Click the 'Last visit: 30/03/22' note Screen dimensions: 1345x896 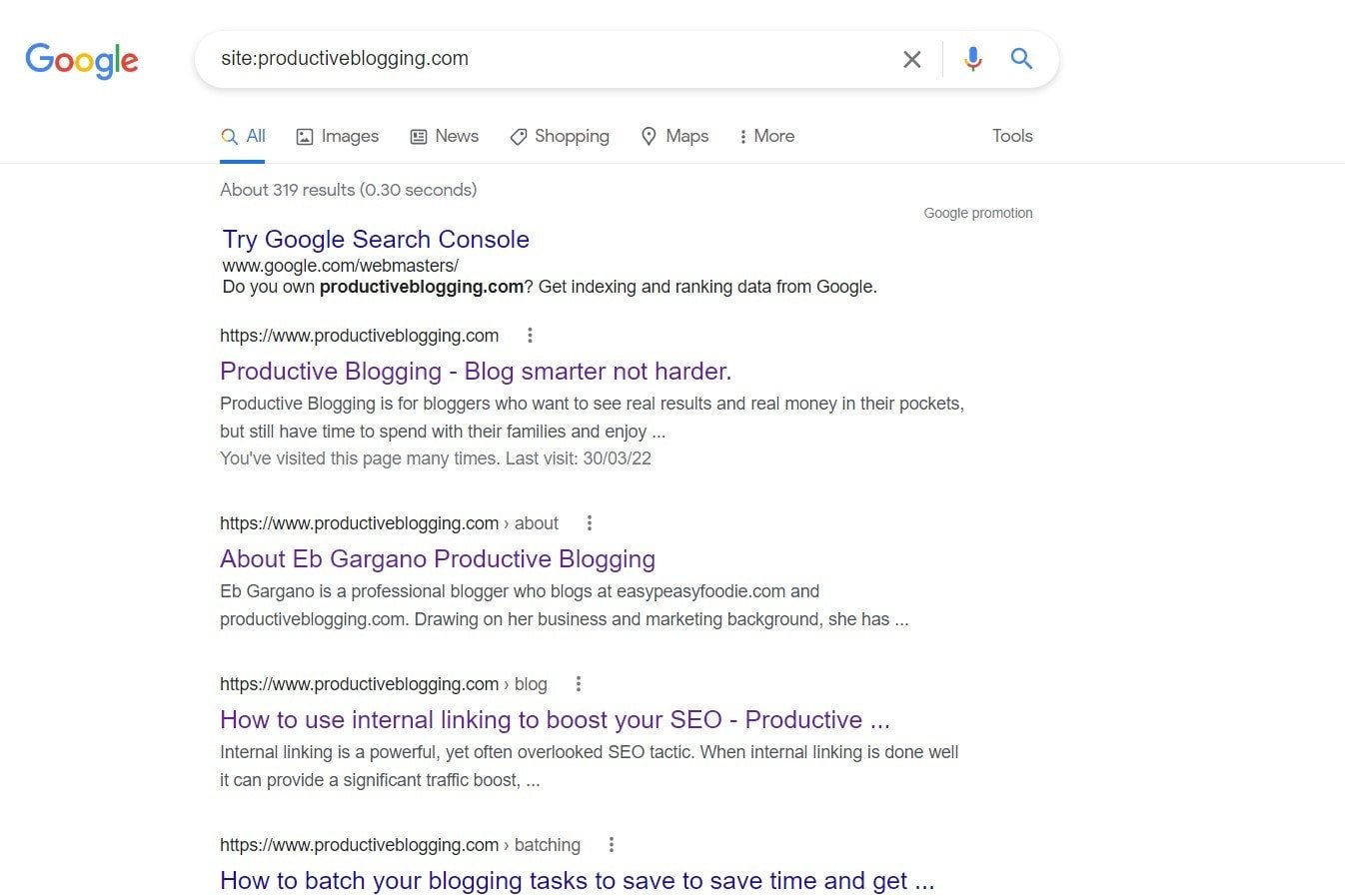(579, 458)
